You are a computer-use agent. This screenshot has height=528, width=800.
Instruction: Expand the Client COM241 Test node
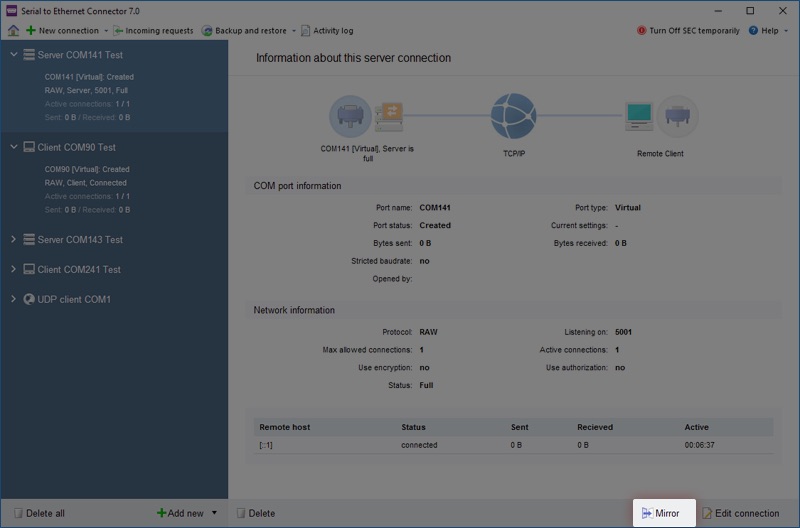click(x=14, y=269)
